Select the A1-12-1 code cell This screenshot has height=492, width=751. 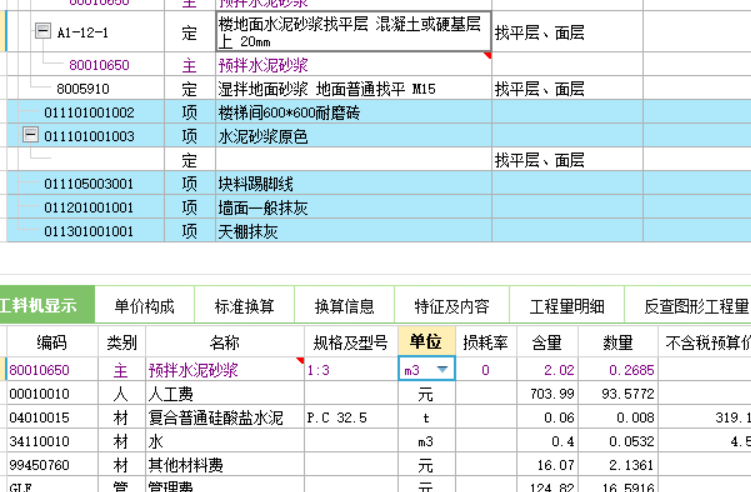click(83, 33)
